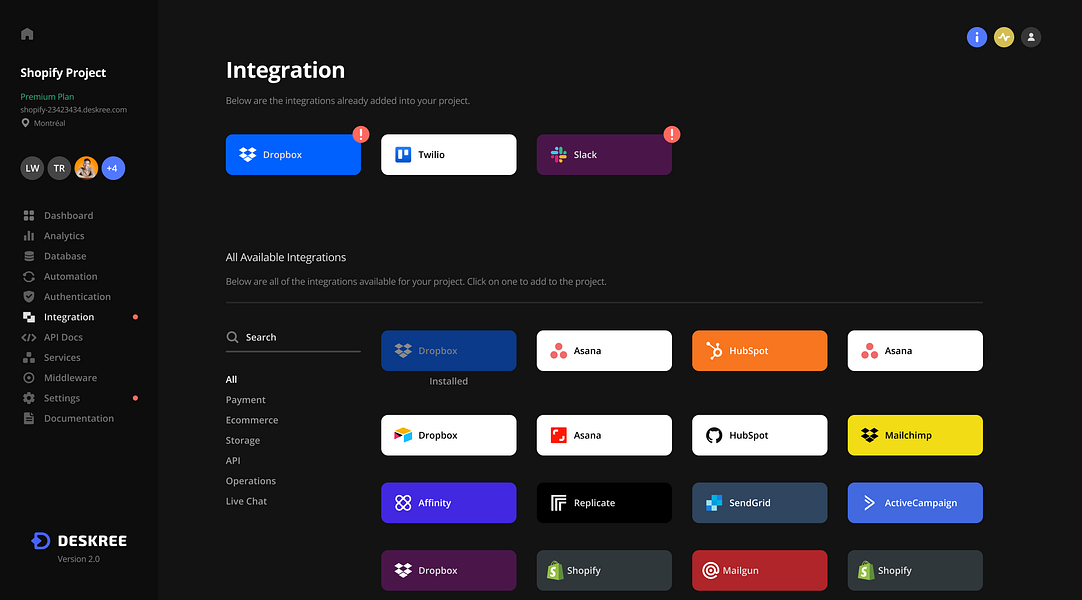This screenshot has height=600, width=1082.
Task: Filter integrations by Storage
Action: point(243,440)
